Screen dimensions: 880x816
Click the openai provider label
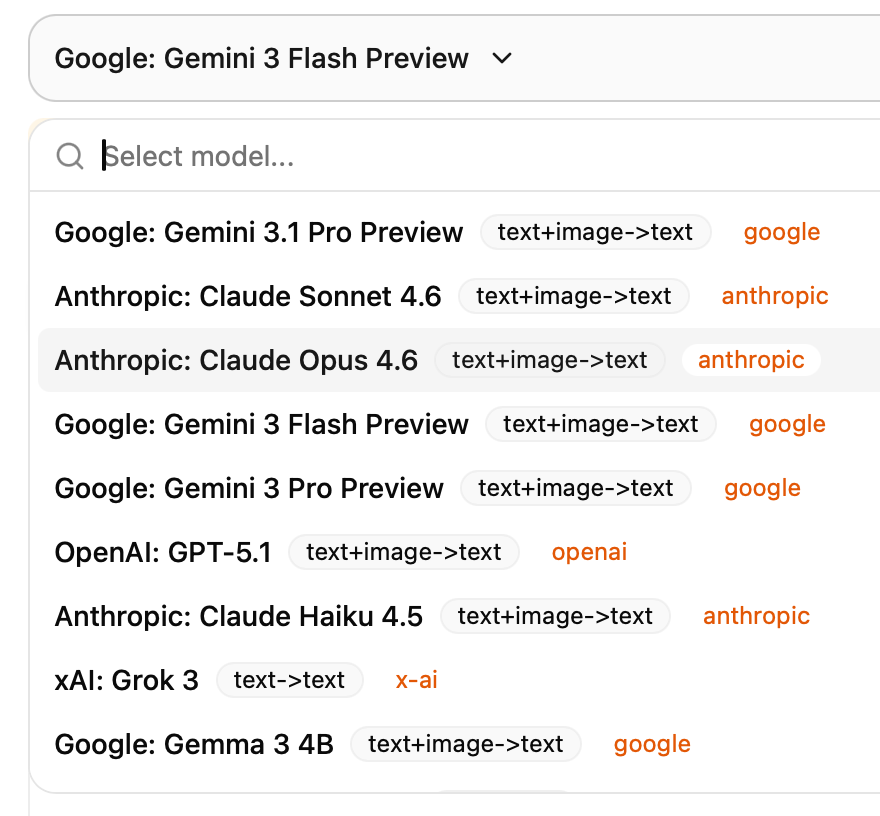point(589,552)
